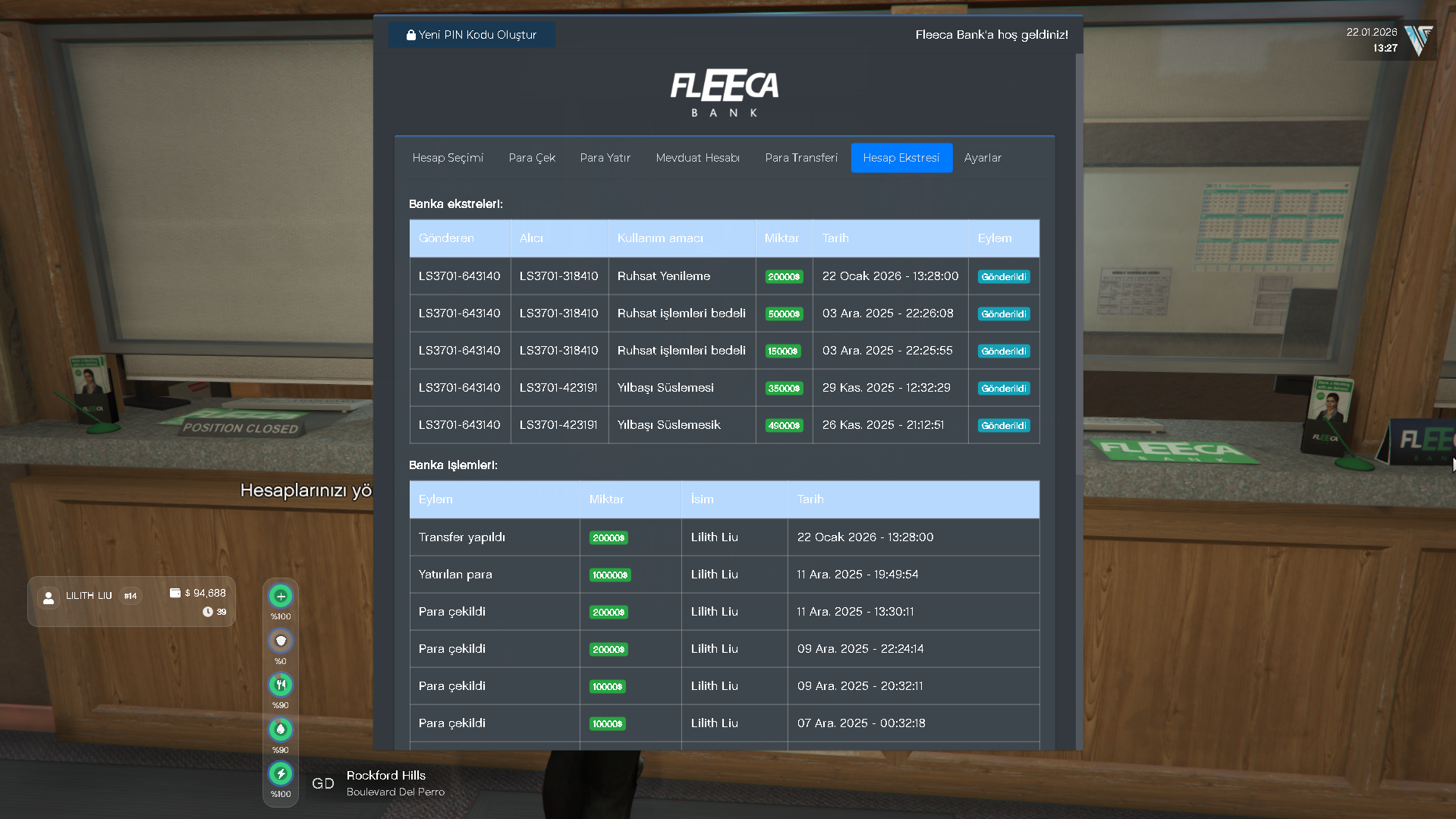Click the Yılbaşı Süslemesik purpose cell
1456x819 pixels.
(x=682, y=425)
